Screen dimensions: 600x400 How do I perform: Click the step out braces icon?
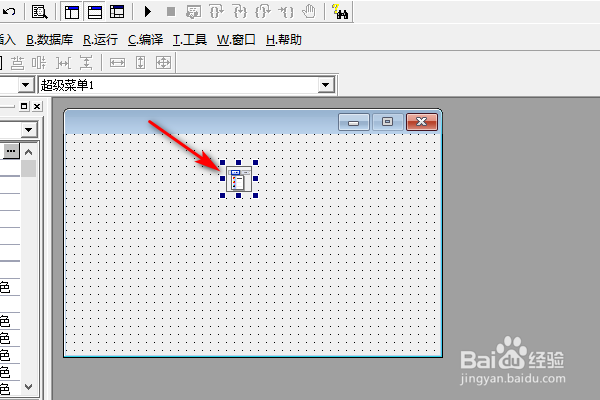coord(263,12)
